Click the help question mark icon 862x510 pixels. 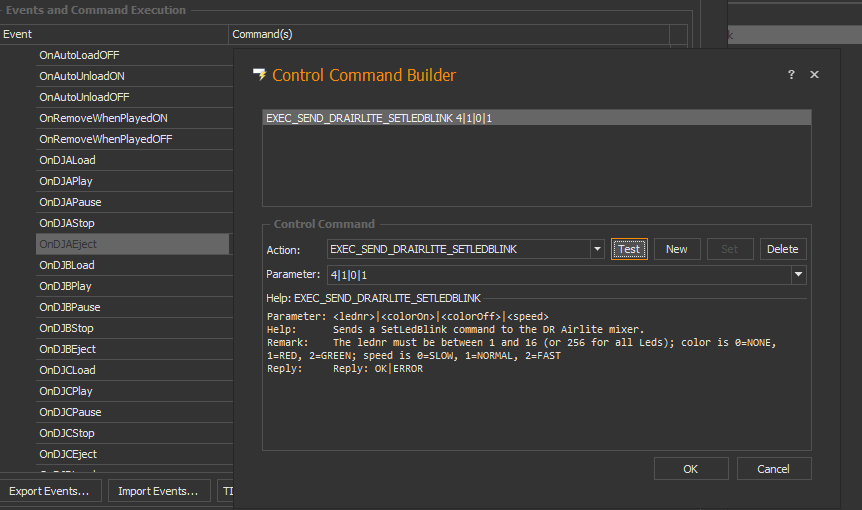tap(791, 75)
